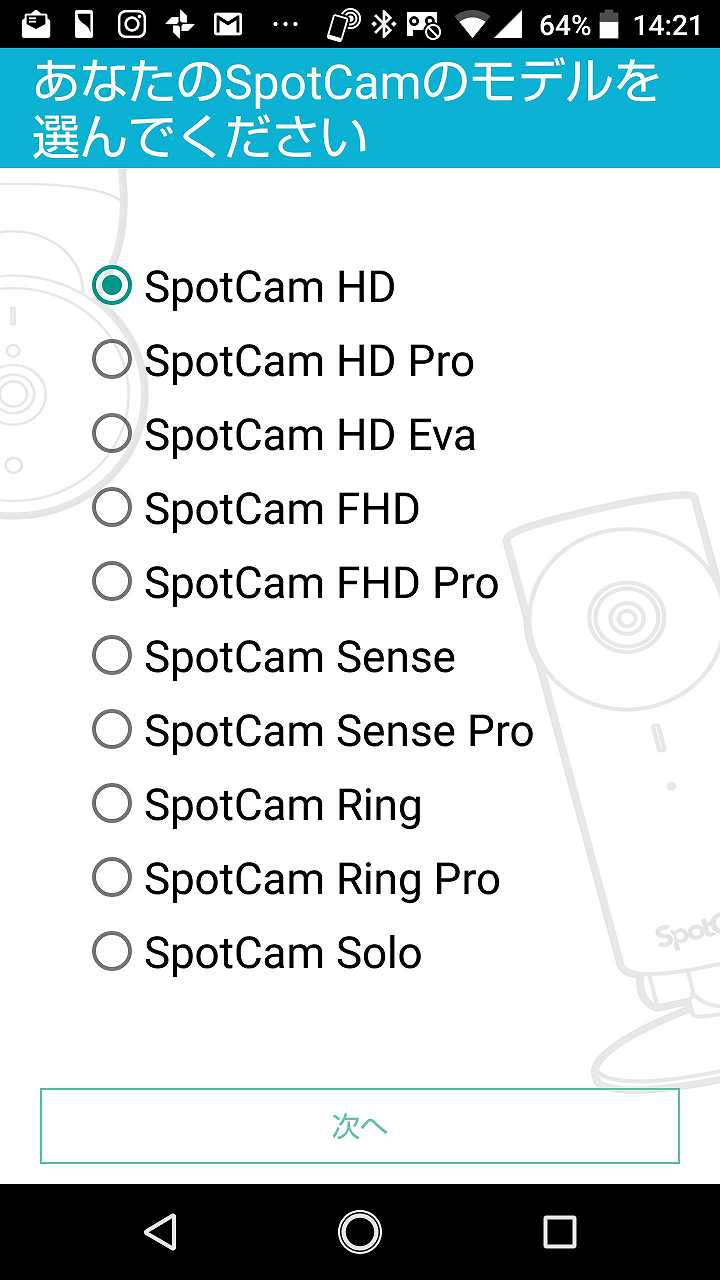Image resolution: width=720 pixels, height=1280 pixels.
Task: Choose SpotCam Ring Pro model
Action: 112,878
